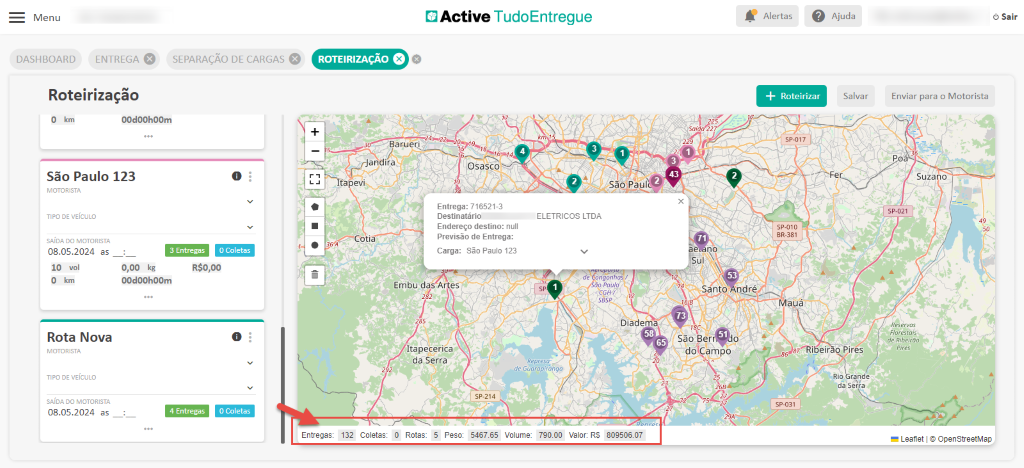Select the polygon draw tool
This screenshot has height=468, width=1024.
click(315, 206)
